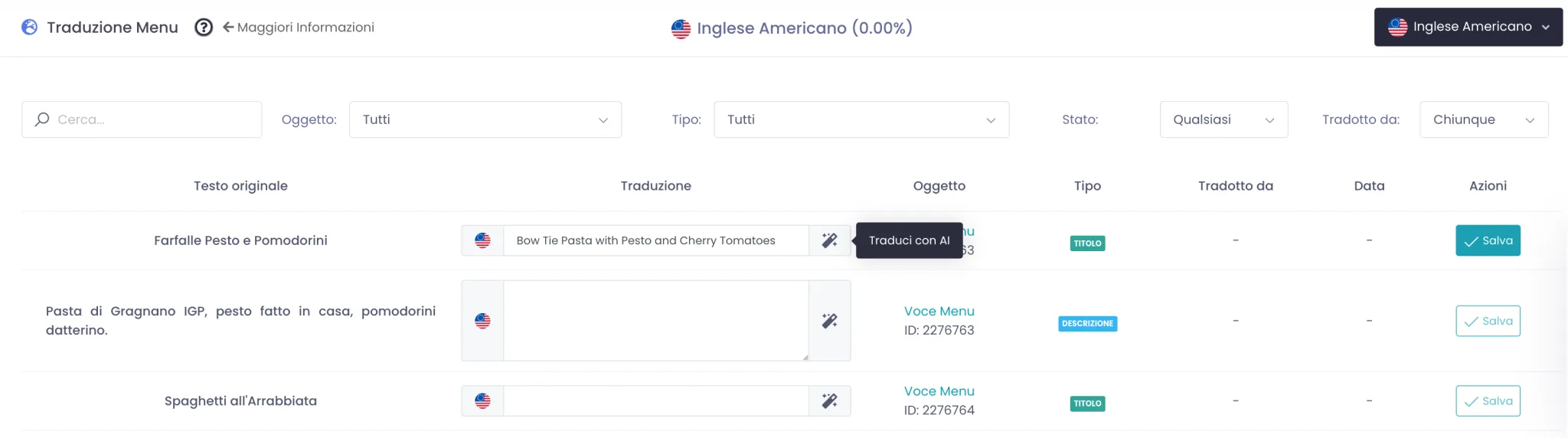Click the US flag beside Inglese Americano (0.00%)
1568x438 pixels.
pos(681,29)
